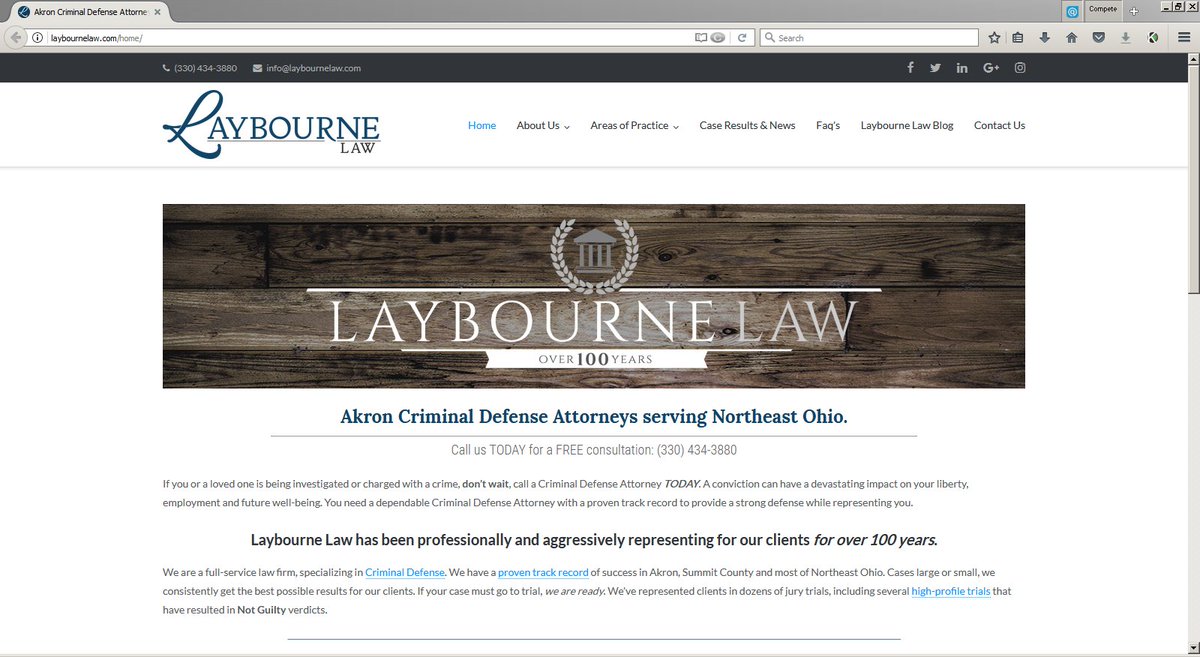This screenshot has width=1200, height=657.
Task: Show site information for laybournelaw.com
Action: click(38, 38)
